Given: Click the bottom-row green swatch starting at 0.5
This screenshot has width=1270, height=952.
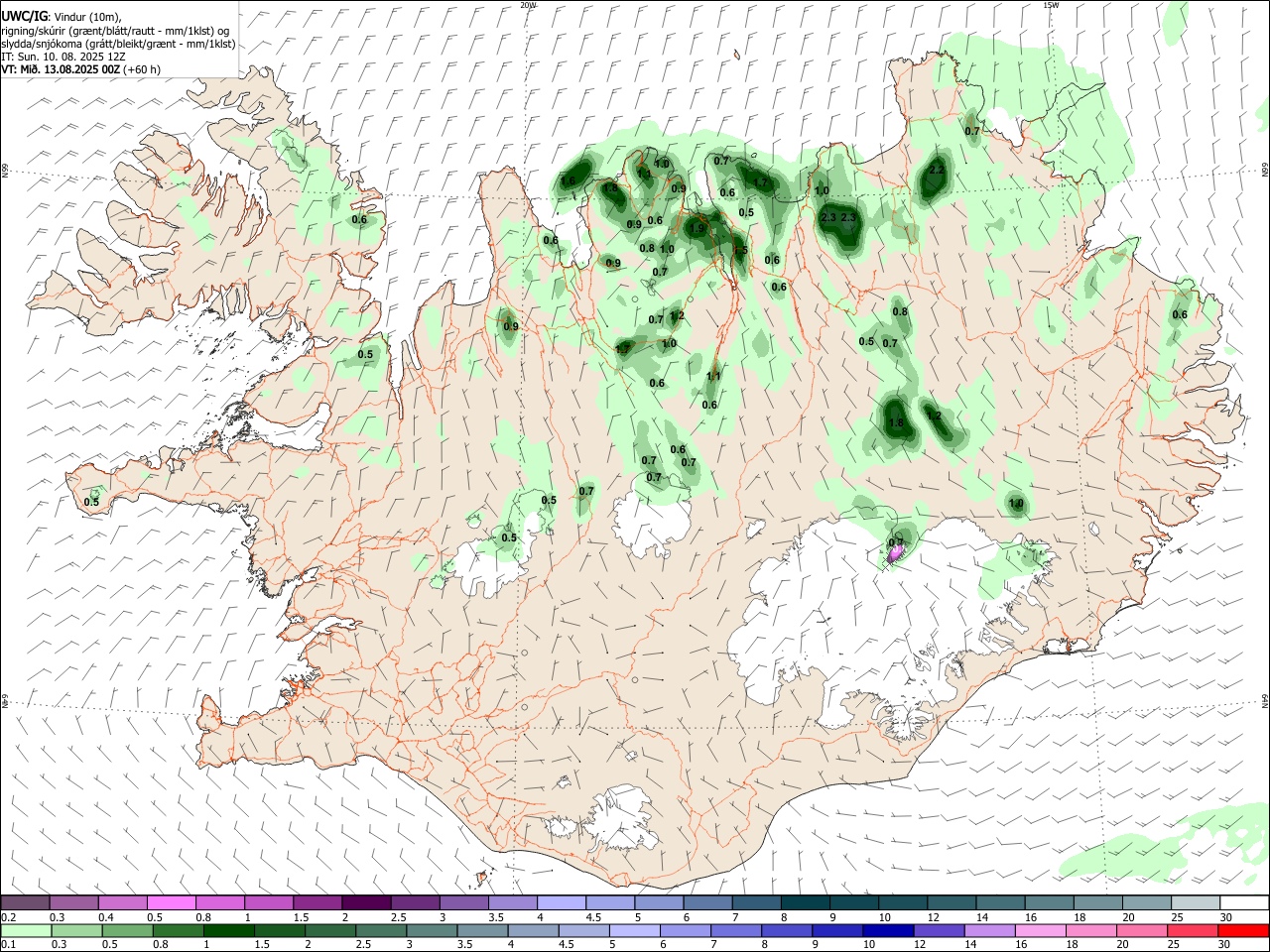Looking at the screenshot, I should [127, 930].
